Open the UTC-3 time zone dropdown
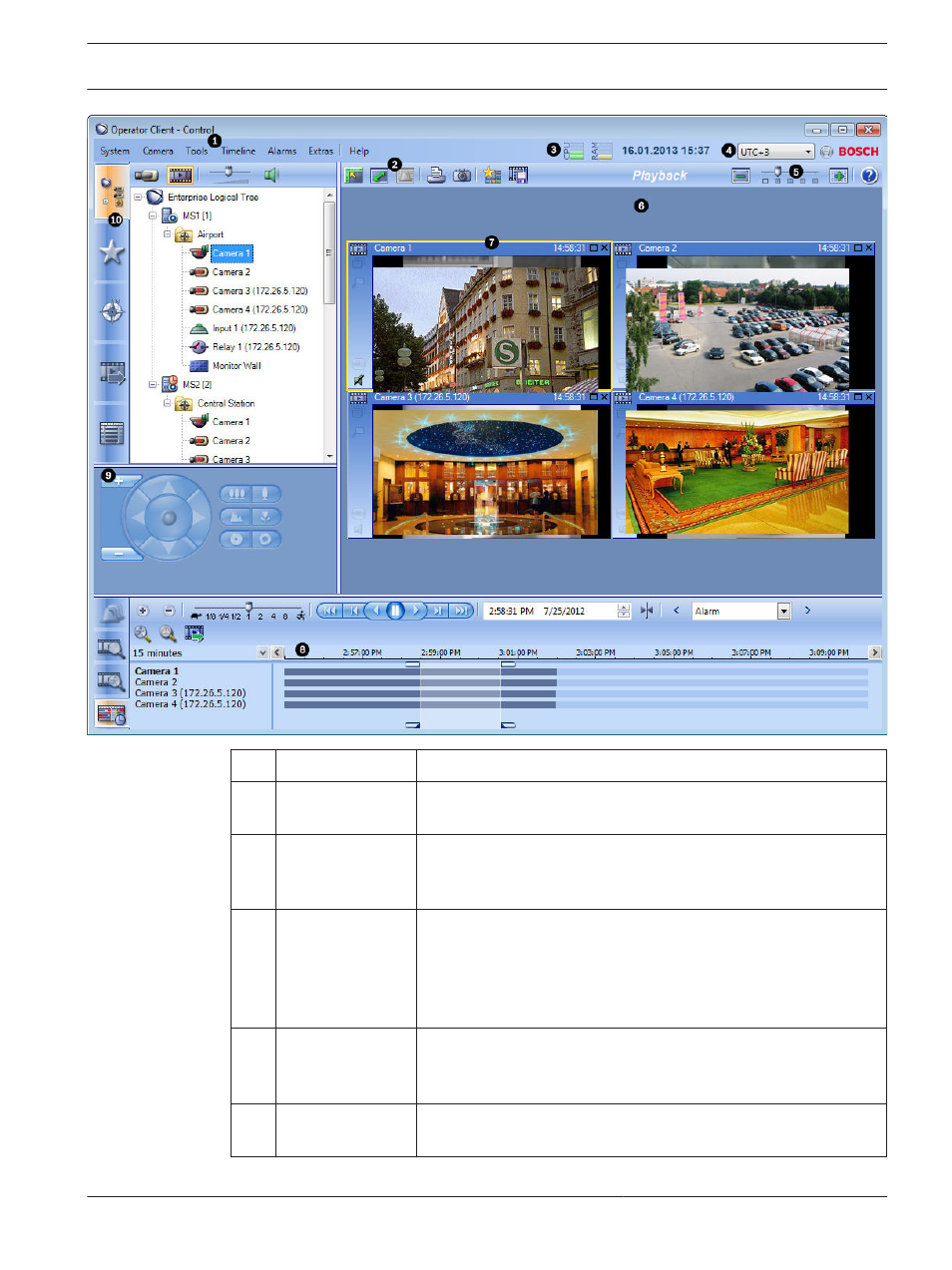 point(775,152)
